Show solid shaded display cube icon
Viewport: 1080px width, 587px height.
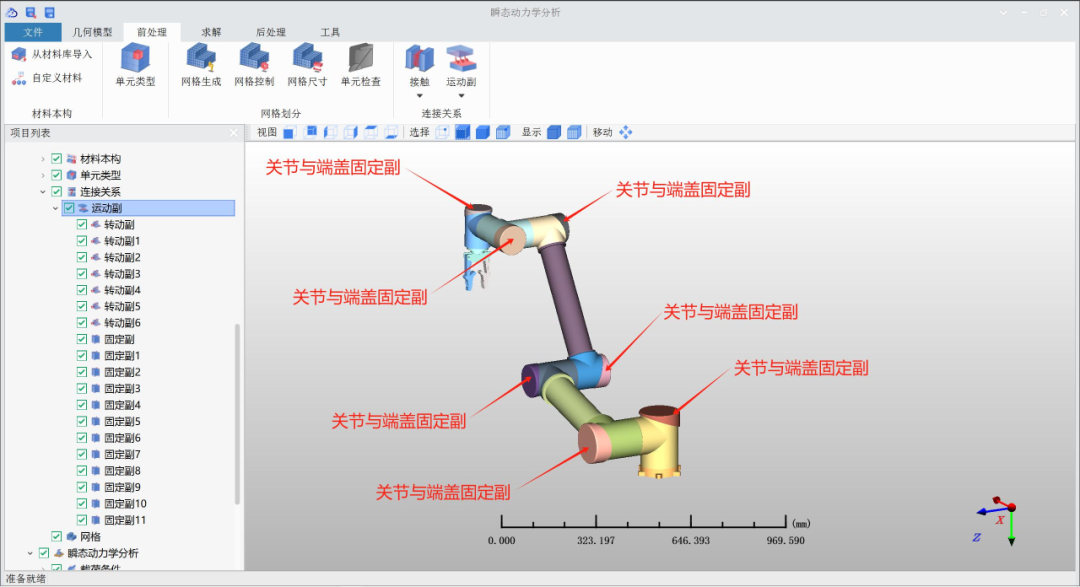click(x=554, y=132)
